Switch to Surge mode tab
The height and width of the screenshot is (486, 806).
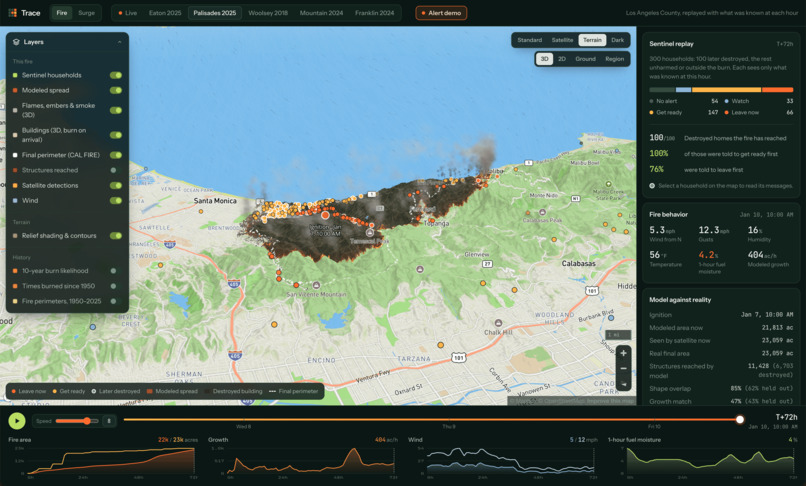pyautogui.click(x=86, y=13)
